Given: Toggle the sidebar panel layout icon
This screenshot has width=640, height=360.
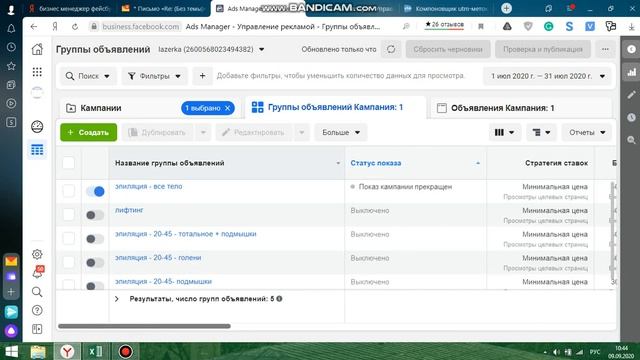Looking at the screenshot, I should click(x=37, y=329).
